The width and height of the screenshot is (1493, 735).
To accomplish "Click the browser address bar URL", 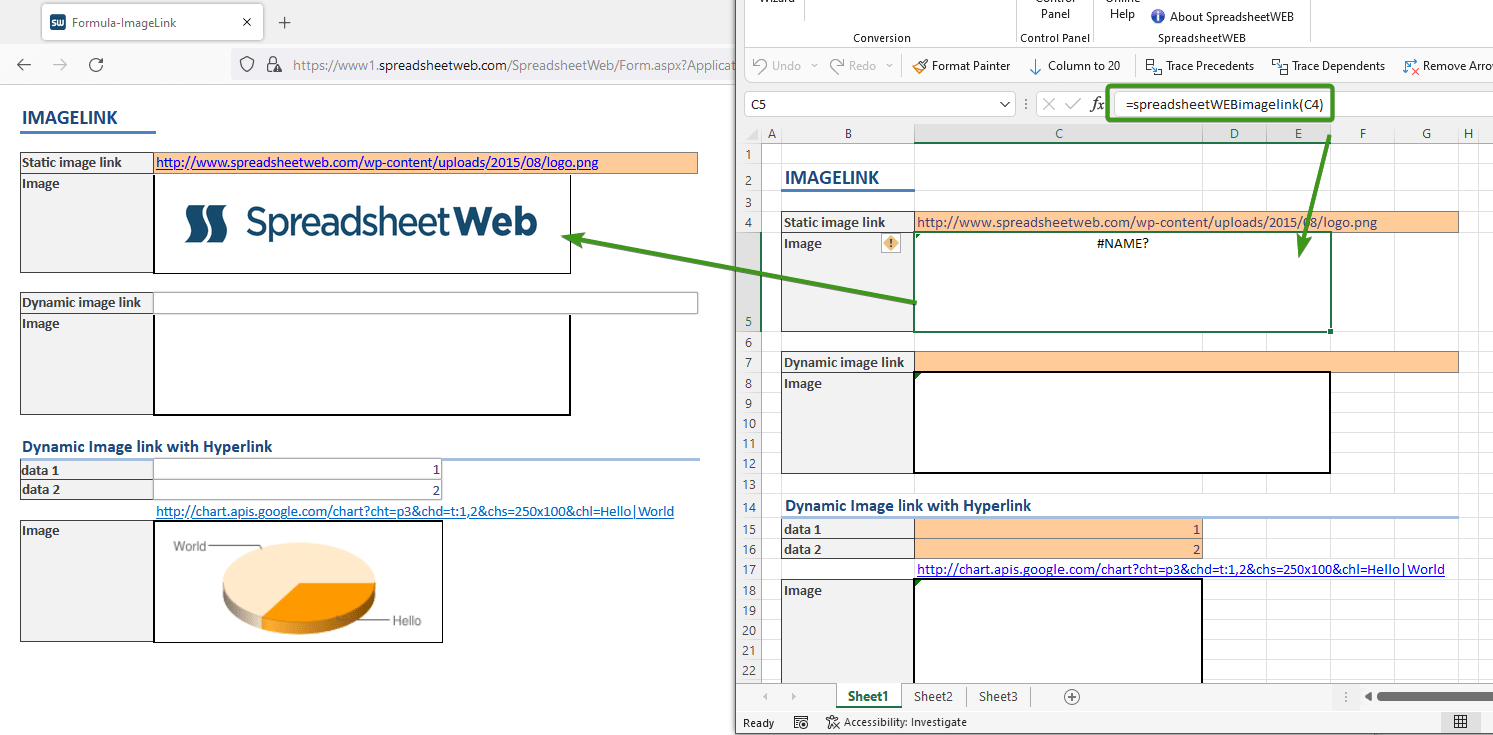I will (513, 65).
